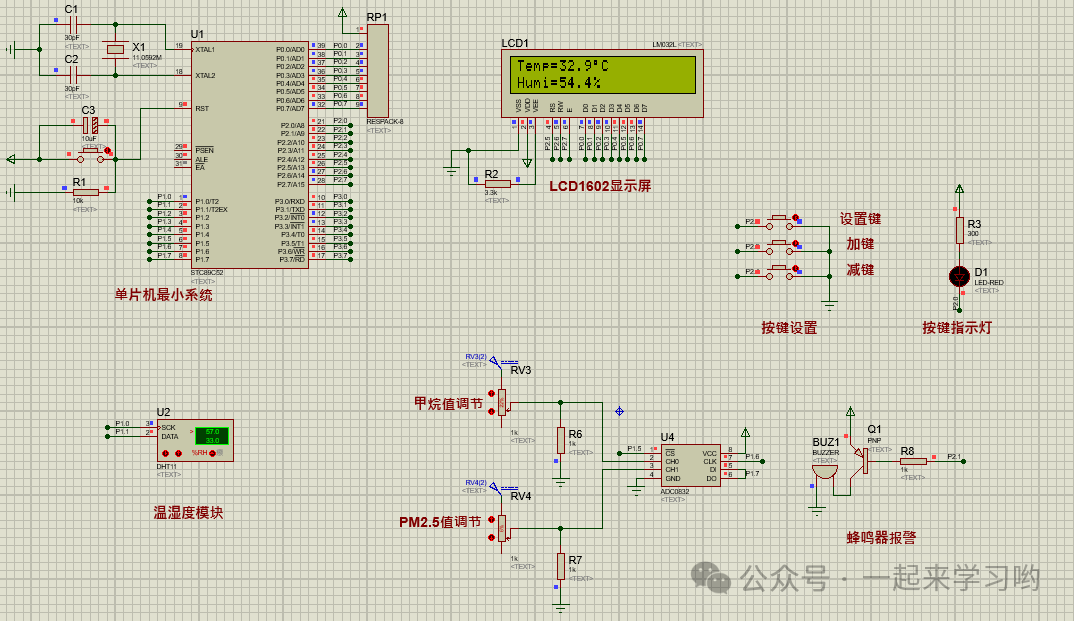Click the 按键指示灯 label

pos(956,328)
